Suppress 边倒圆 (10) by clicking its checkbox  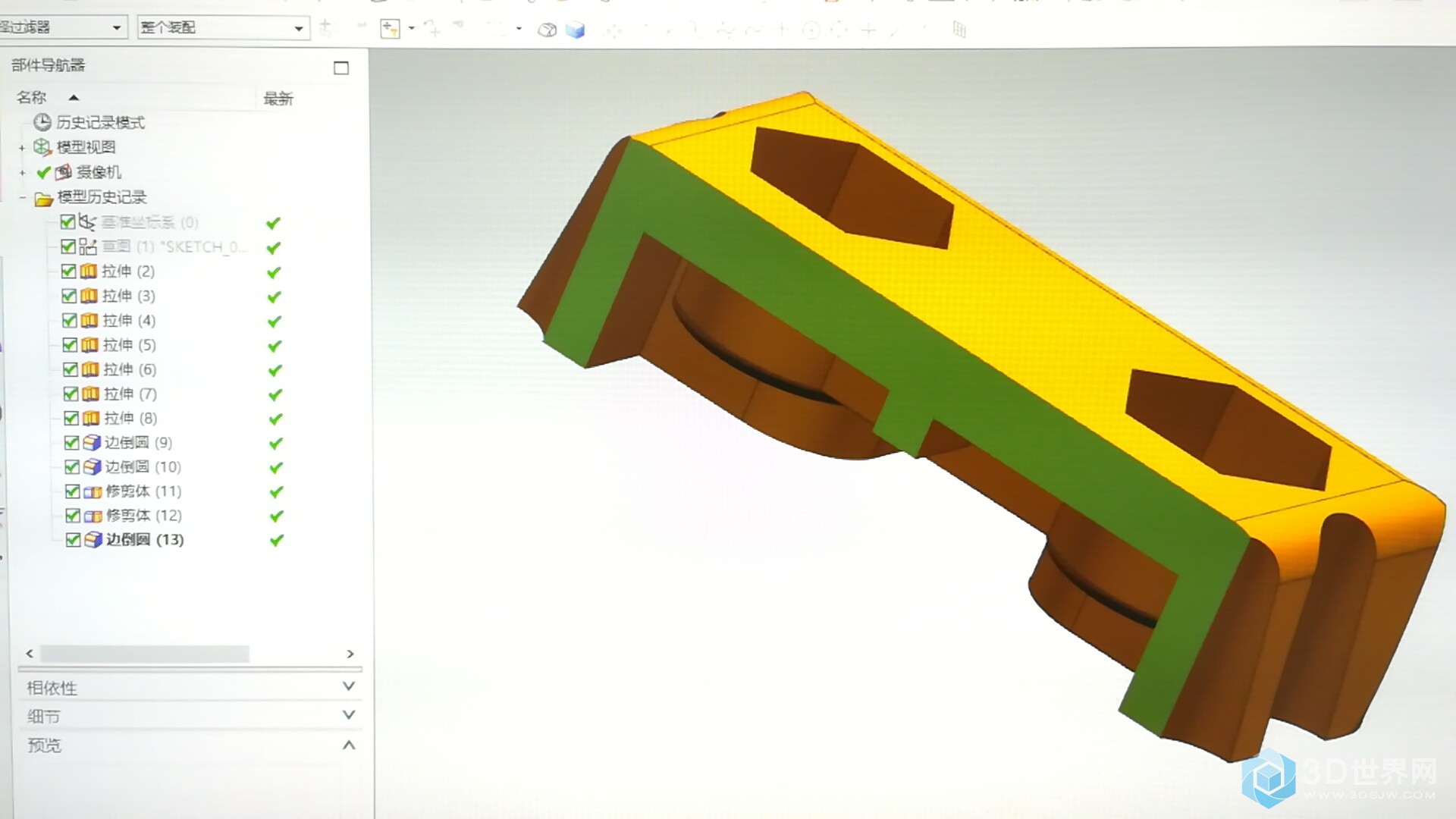(72, 466)
